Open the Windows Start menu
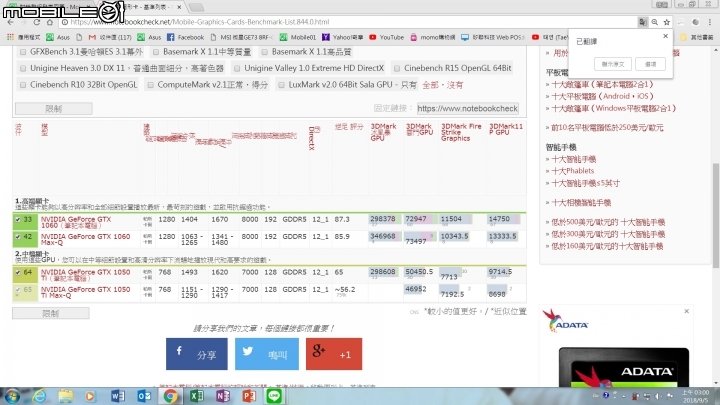Viewport: 720px width, 405px height. click(x=12, y=396)
